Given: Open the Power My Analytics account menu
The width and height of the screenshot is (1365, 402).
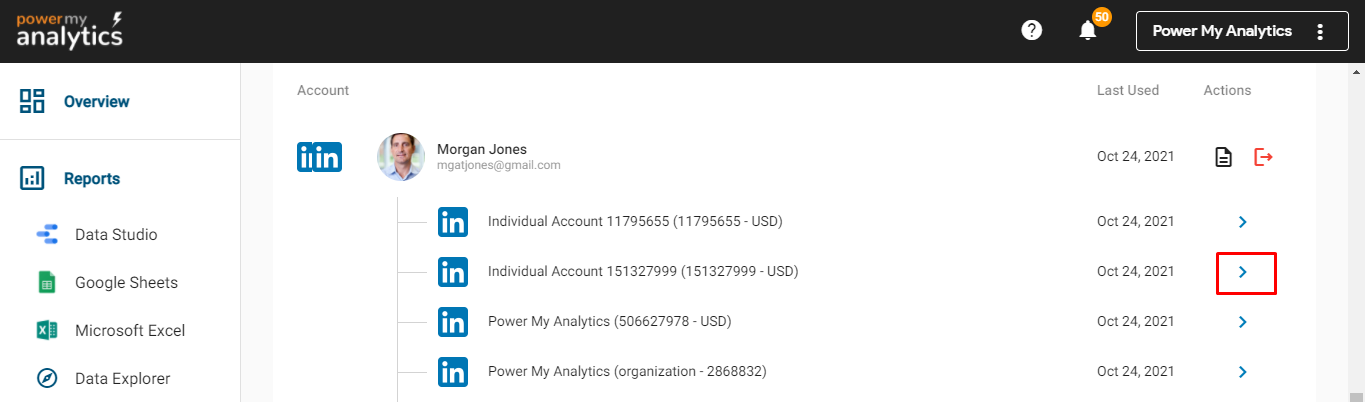Looking at the screenshot, I should point(1320,31).
